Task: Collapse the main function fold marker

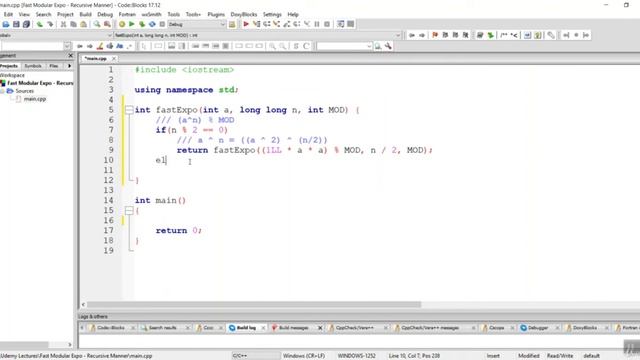Action: (129, 210)
